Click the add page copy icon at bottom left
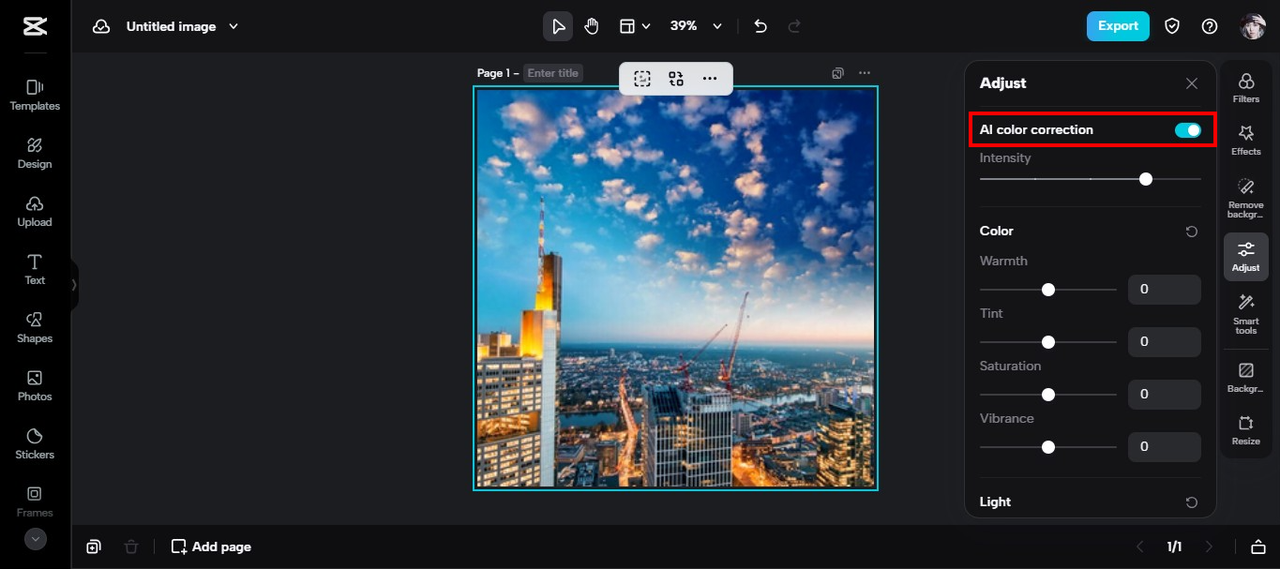1280x569 pixels. [x=93, y=547]
